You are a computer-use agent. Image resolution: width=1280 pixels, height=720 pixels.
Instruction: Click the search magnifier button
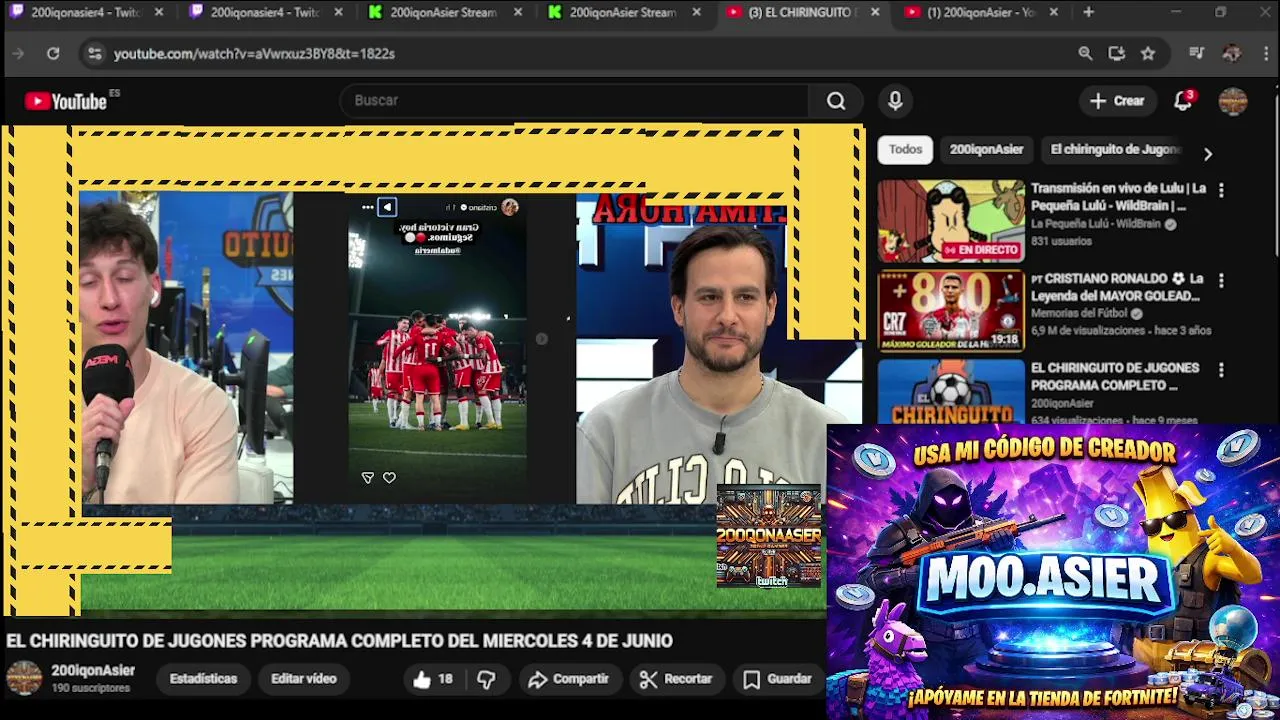[x=836, y=100]
